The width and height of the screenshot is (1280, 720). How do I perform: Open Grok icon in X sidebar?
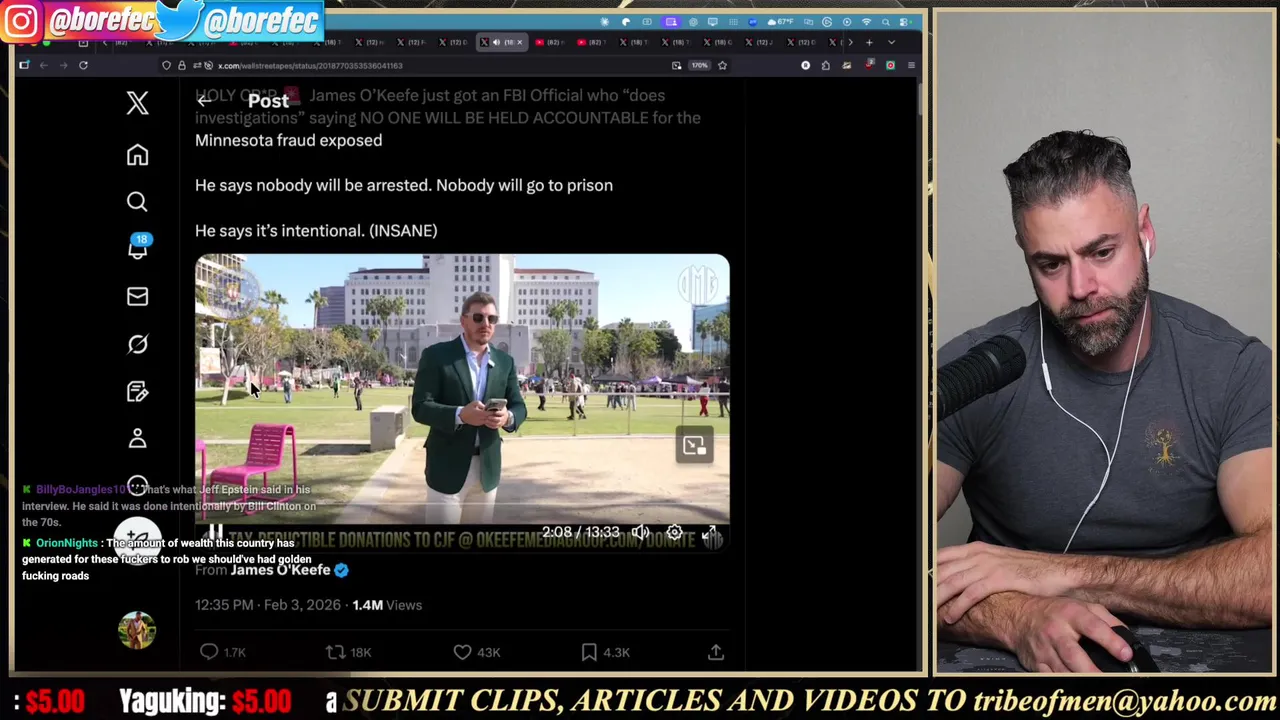click(x=137, y=344)
